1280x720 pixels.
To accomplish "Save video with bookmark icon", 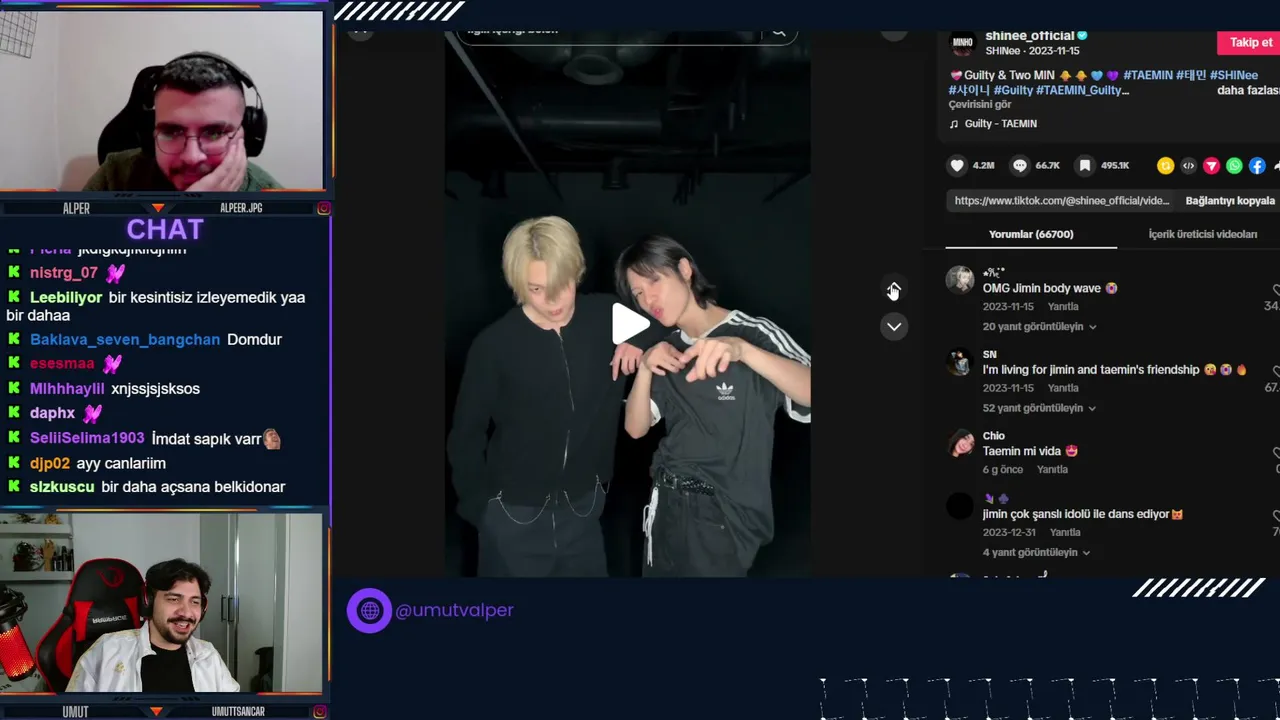I will [1084, 166].
